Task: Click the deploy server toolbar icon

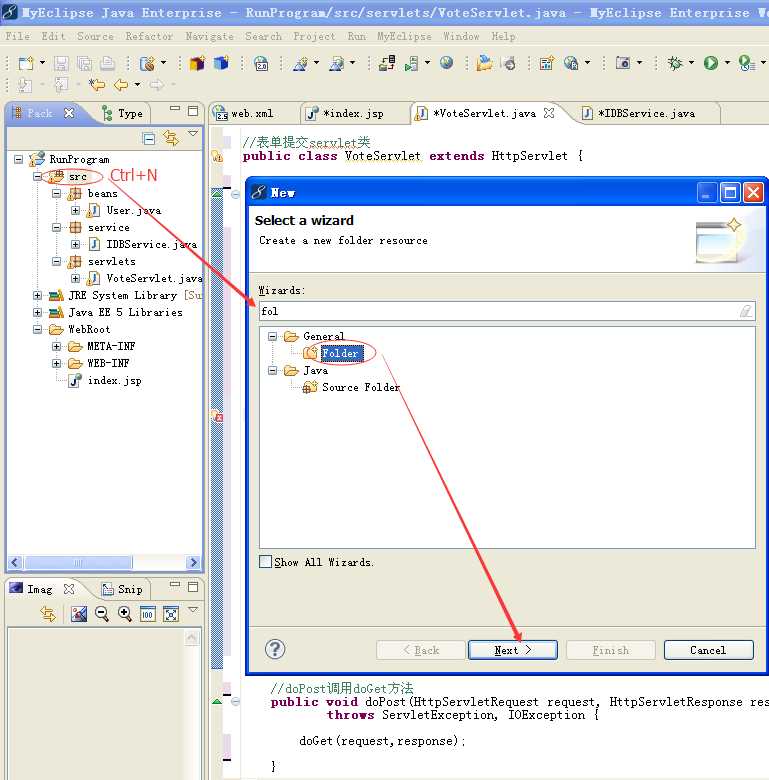Action: [x=386, y=63]
